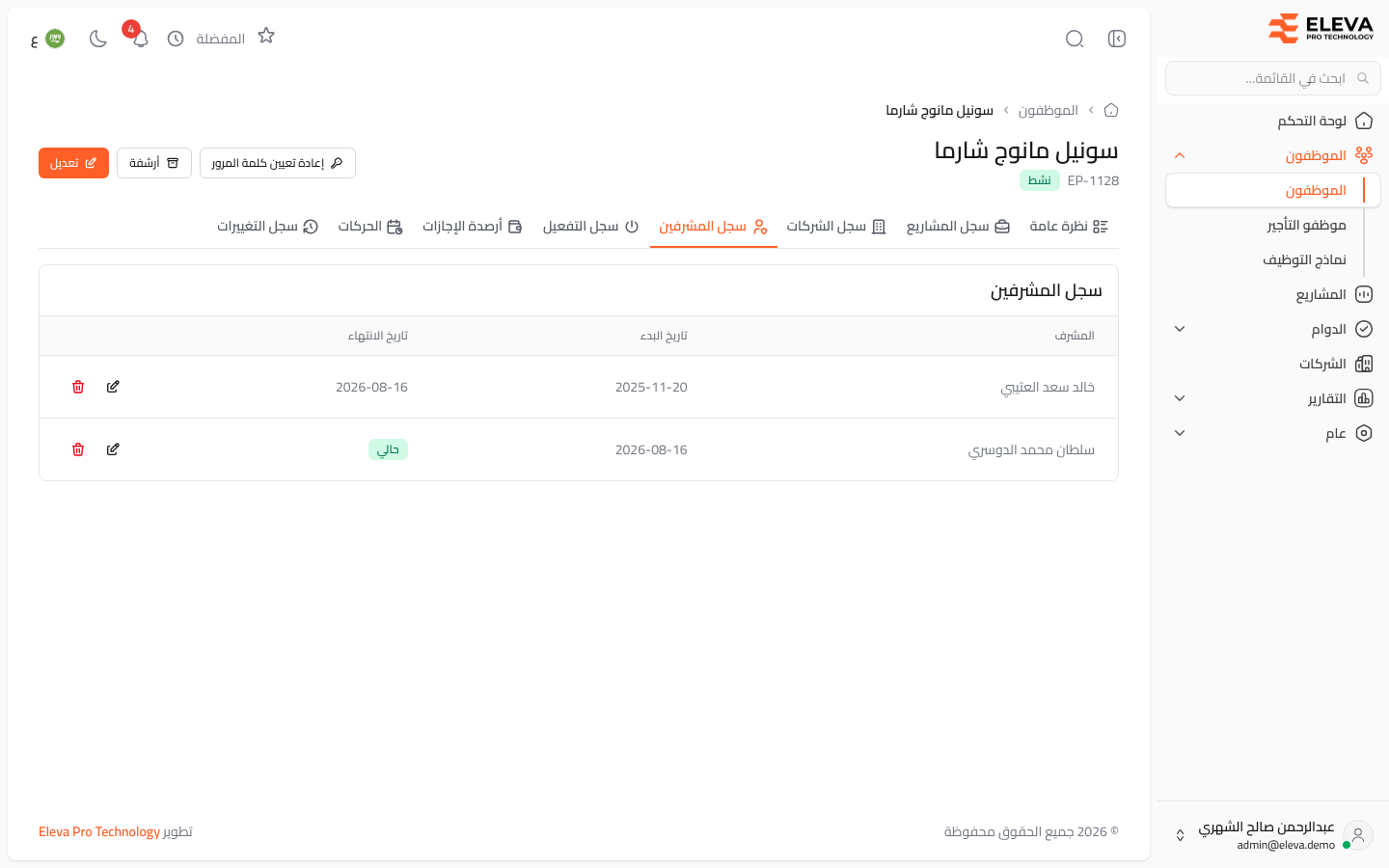Open recent history clock icon
1389x868 pixels.
pyautogui.click(x=176, y=39)
